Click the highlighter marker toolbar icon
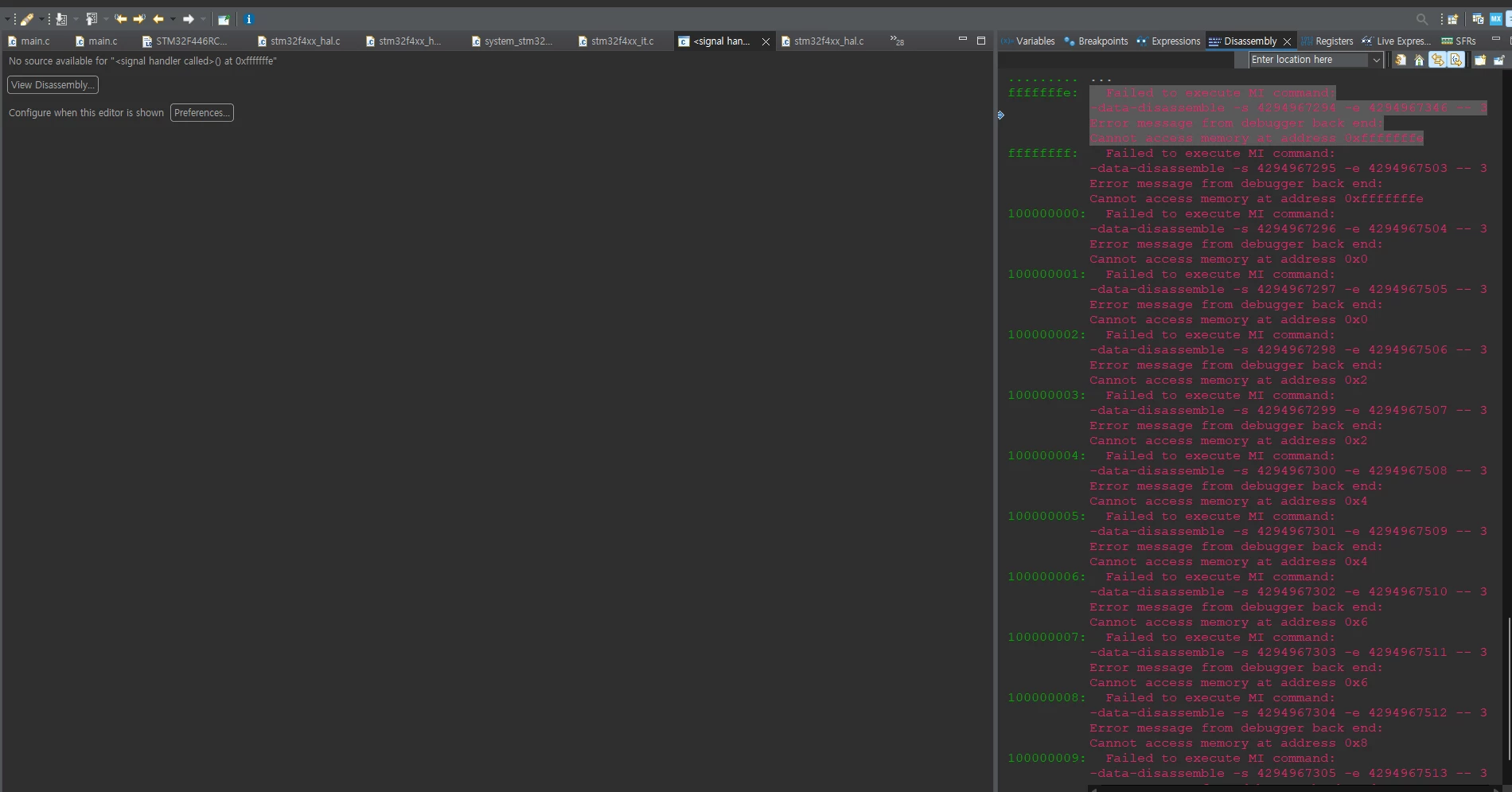This screenshot has width=1512, height=792. (26, 19)
